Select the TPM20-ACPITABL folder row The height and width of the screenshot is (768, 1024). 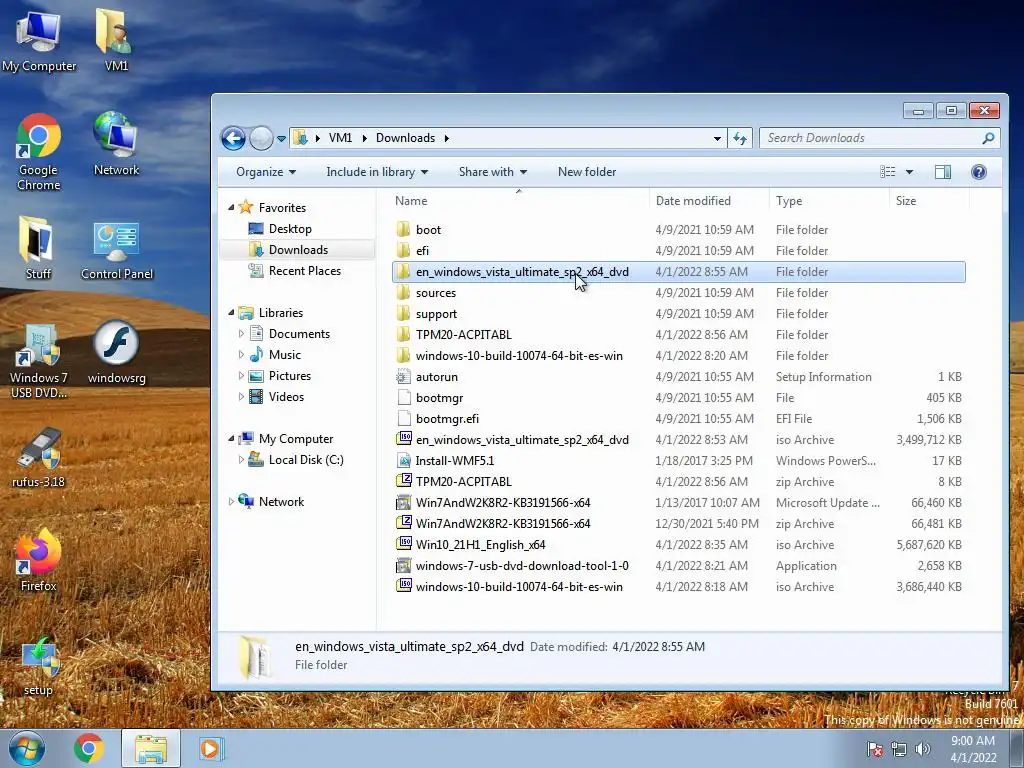click(679, 334)
